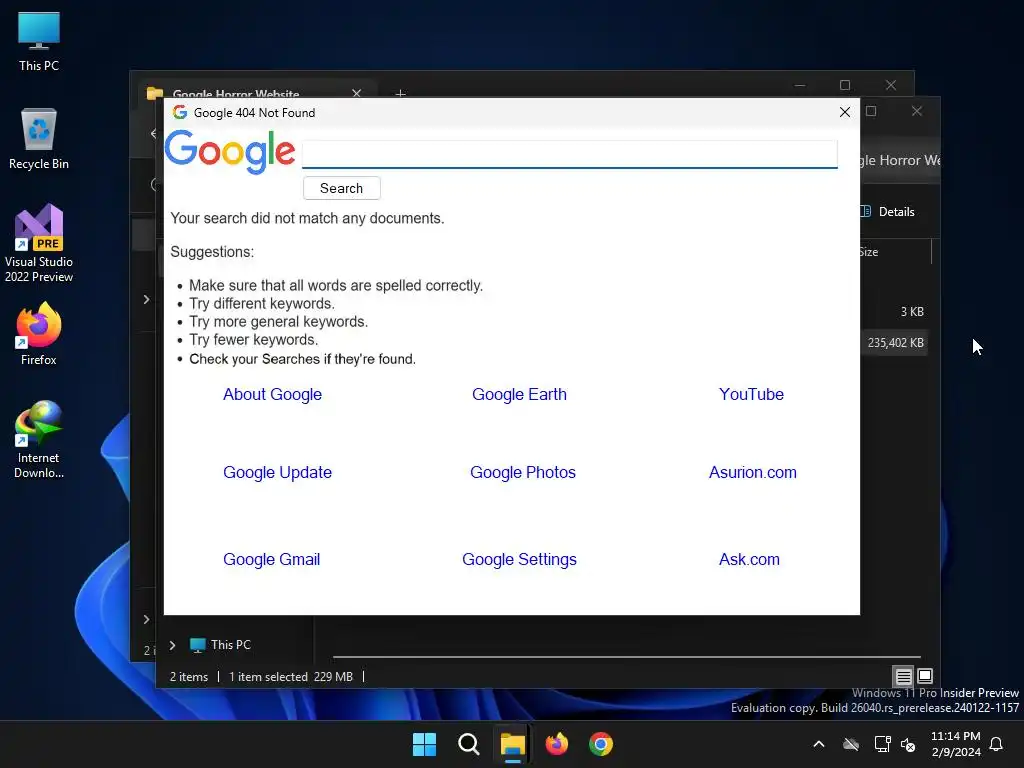The image size is (1024, 768).
Task: Expand This PC in Explorer navigation pane
Action: click(172, 645)
